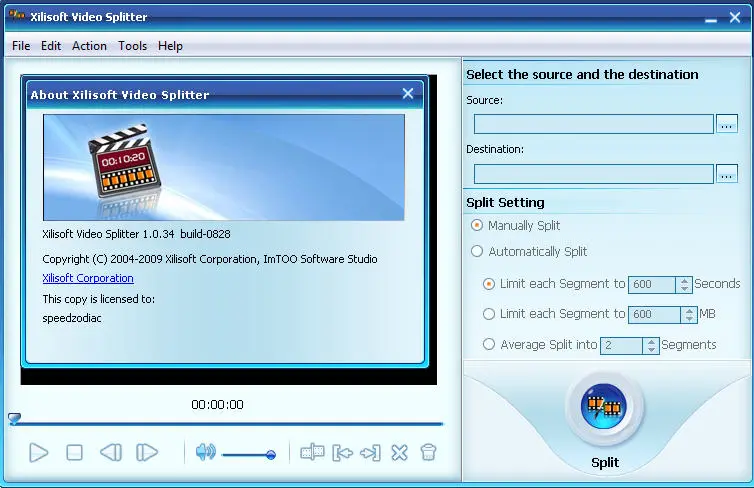Click the trash clear-all icon
Viewport: 754px width, 488px height.
coord(428,452)
